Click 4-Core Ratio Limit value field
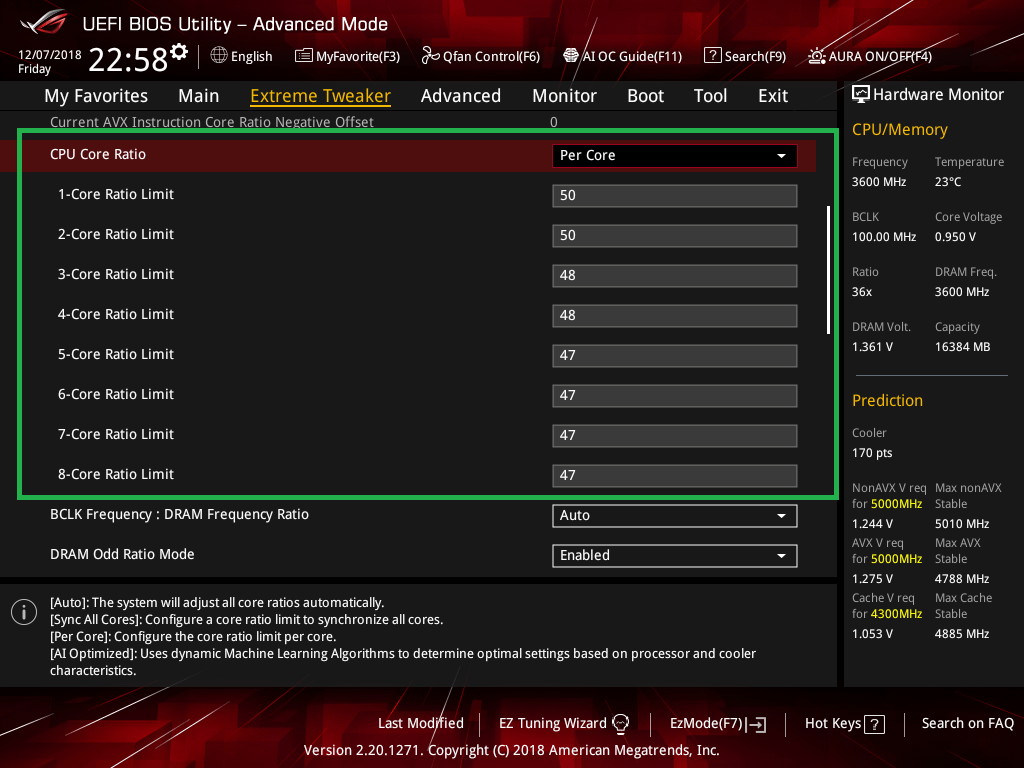1024x768 pixels. pos(675,315)
